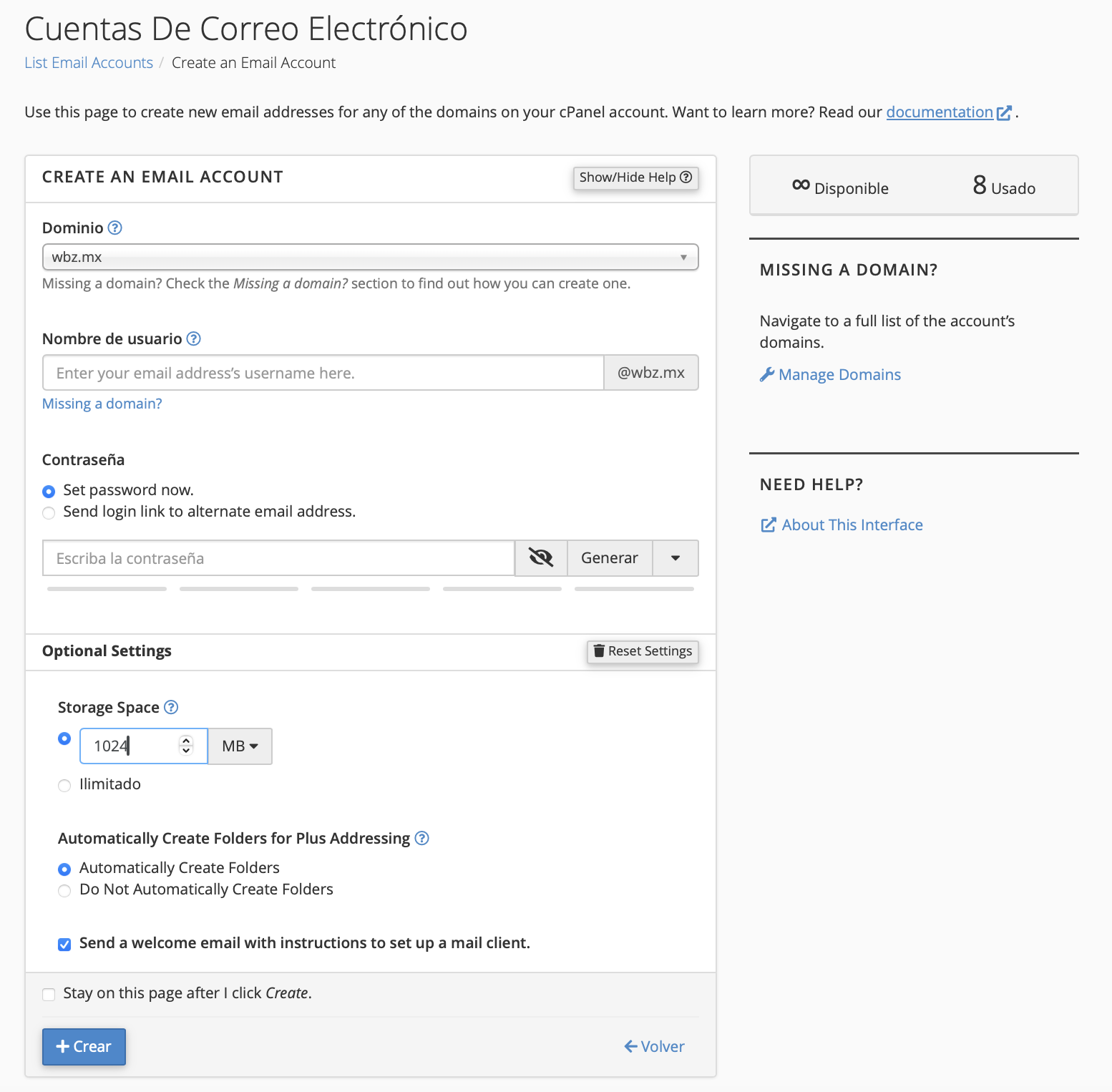Toggle password visibility with the eye icon
The image size is (1112, 1092).
(x=541, y=558)
